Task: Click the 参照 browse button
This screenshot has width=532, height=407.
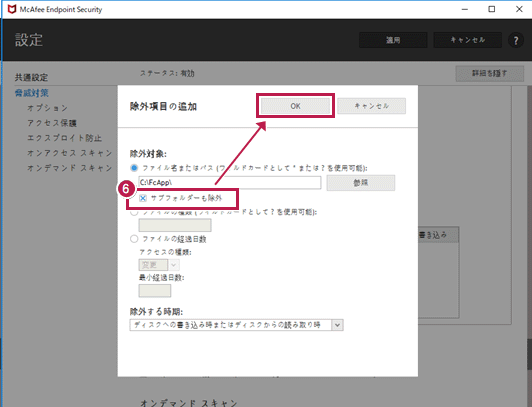Action: (361, 182)
